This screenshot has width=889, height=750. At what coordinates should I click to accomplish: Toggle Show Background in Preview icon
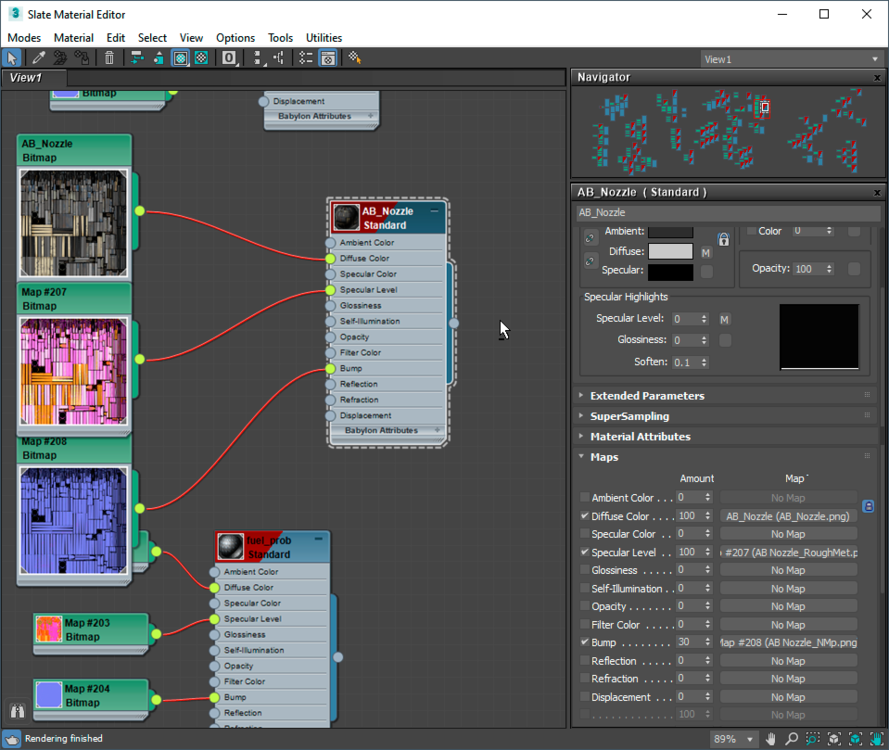point(201,59)
